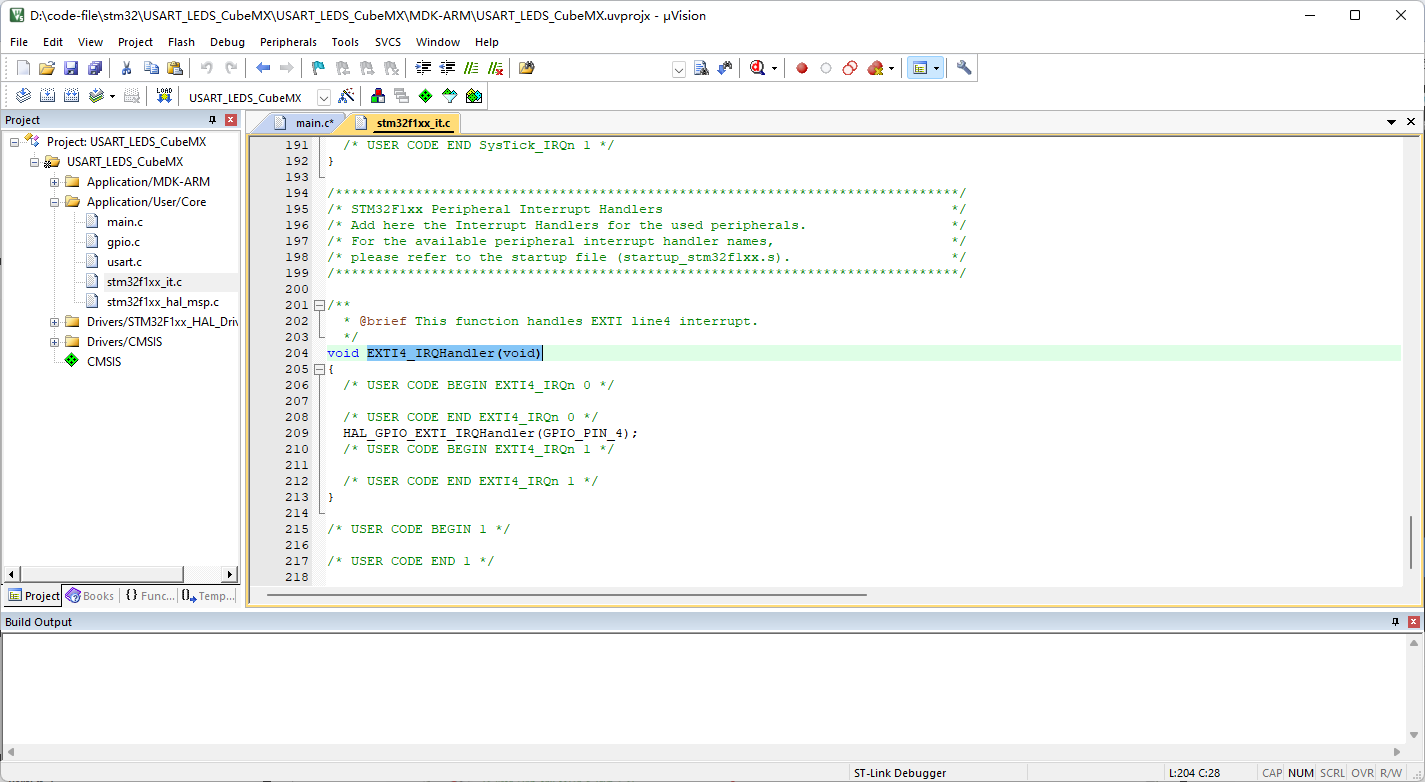1425x782 pixels.
Task: Click the green Manage Run-Time Environment icon
Action: (x=426, y=96)
